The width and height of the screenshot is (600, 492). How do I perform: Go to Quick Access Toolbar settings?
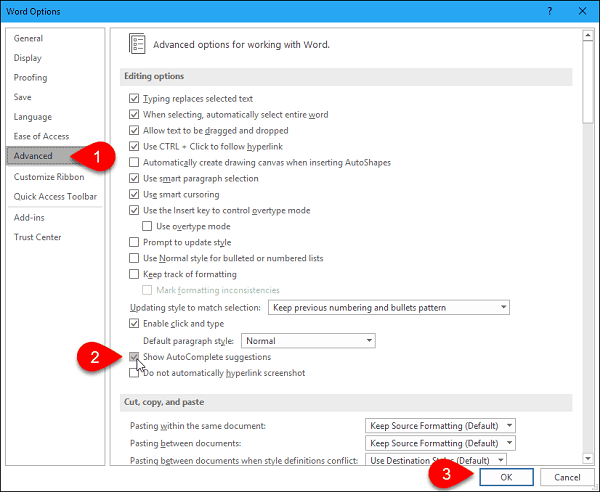point(57,196)
